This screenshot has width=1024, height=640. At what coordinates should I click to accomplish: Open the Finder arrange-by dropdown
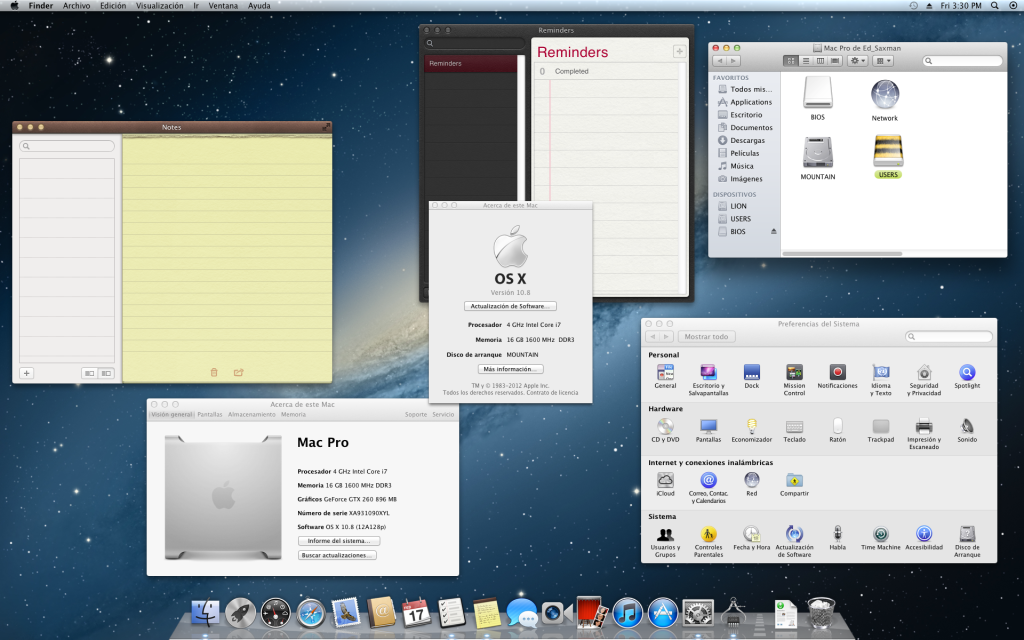tap(884, 61)
